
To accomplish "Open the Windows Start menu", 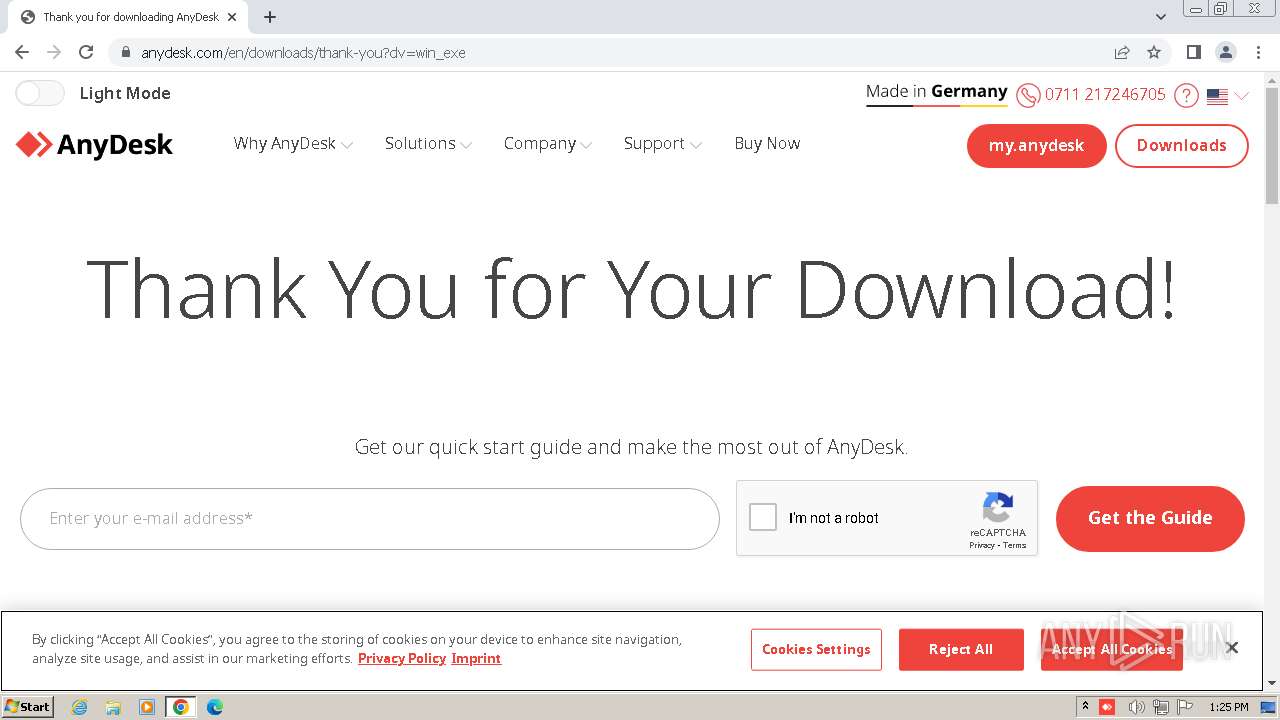I will [x=27, y=706].
